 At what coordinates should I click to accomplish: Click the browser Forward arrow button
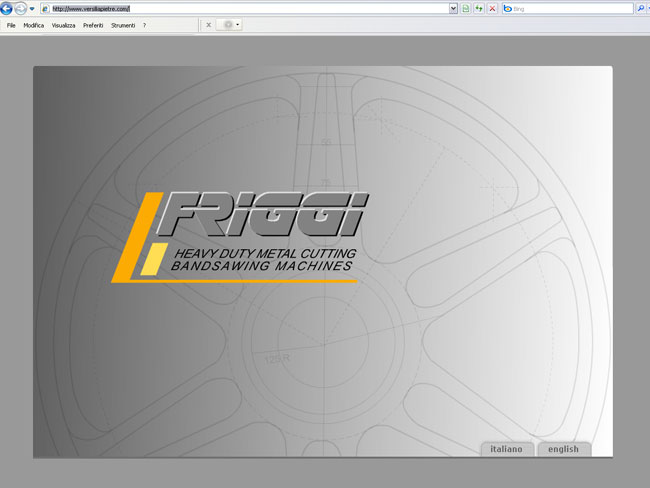[20, 8]
